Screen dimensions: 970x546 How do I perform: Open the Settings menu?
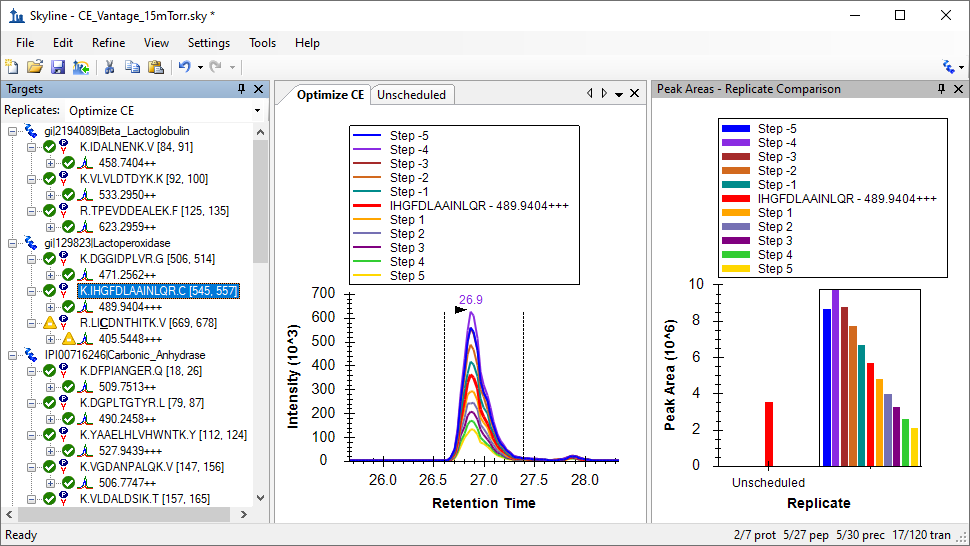[208, 43]
